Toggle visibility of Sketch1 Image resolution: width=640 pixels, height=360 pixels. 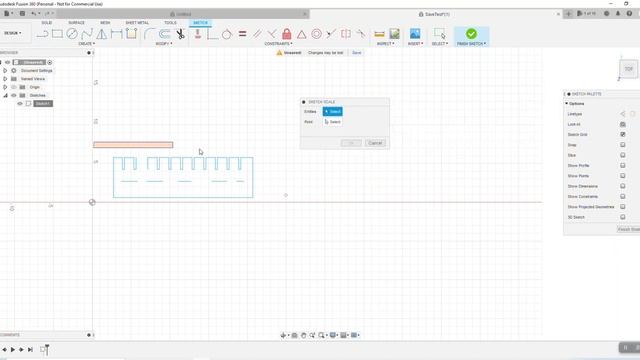20,104
